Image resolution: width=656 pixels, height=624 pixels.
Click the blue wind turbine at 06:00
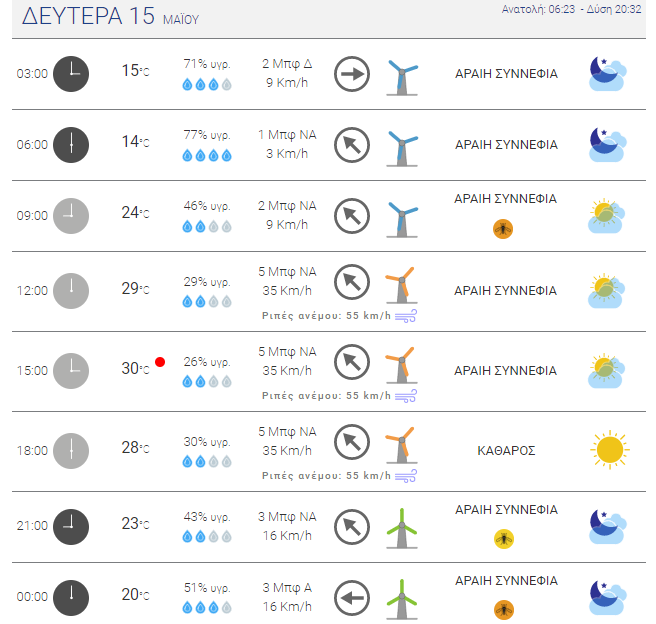point(402,148)
